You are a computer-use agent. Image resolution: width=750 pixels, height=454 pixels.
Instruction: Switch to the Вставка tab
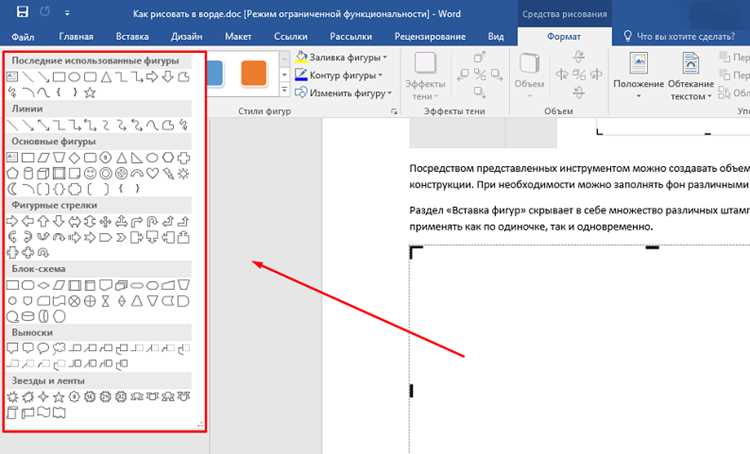tap(132, 36)
